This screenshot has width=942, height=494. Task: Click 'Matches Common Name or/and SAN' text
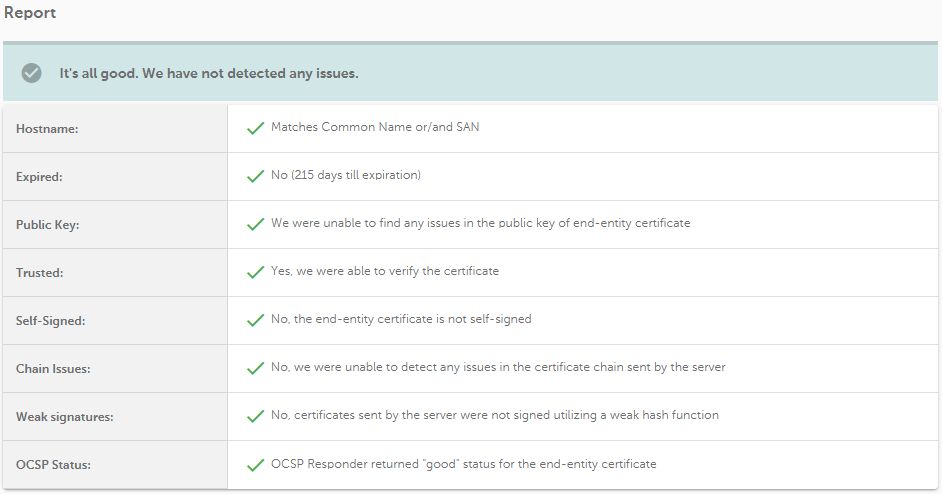(375, 127)
